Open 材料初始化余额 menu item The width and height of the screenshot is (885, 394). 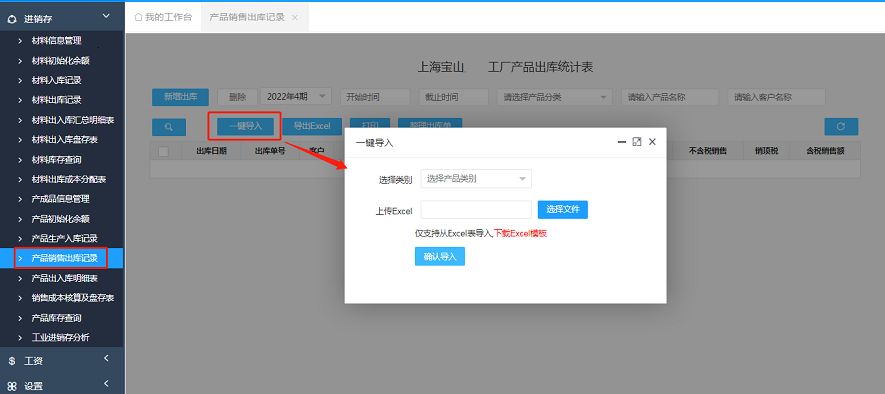pos(62,60)
